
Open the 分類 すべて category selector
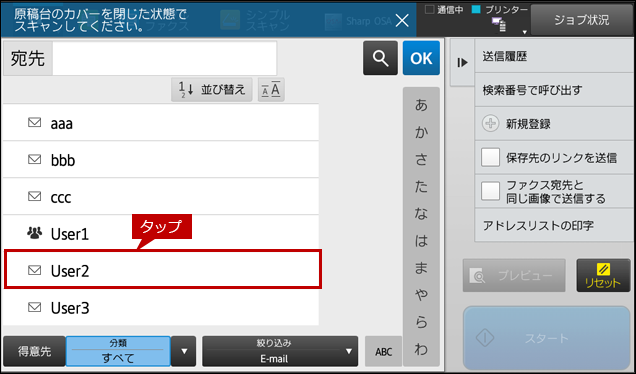point(118,351)
